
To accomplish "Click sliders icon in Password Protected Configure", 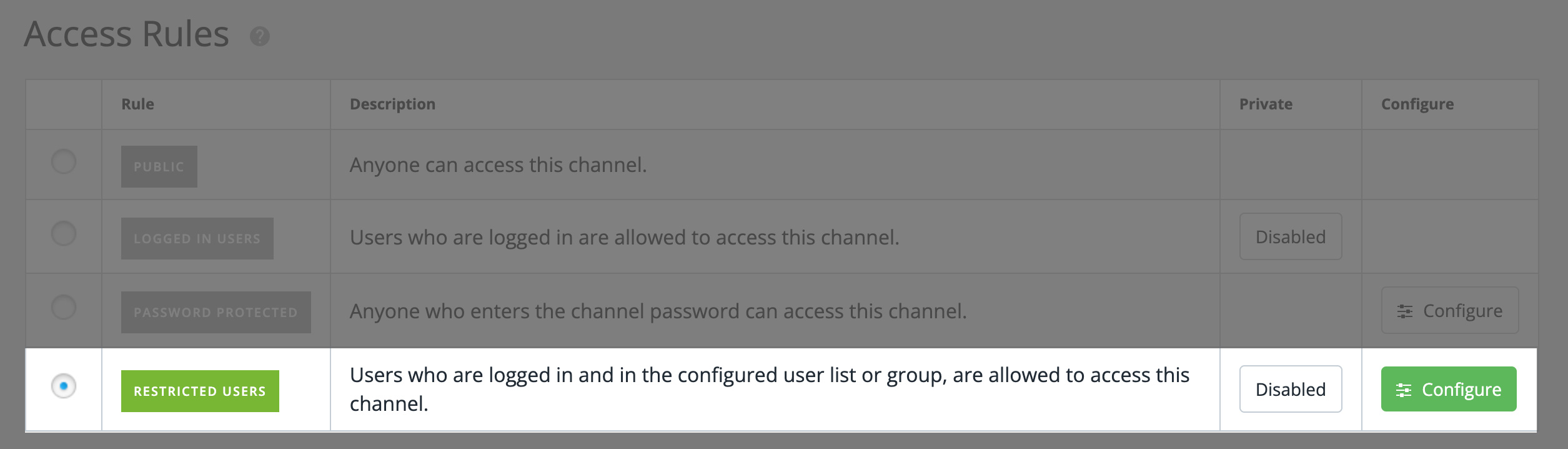I will [1405, 311].
